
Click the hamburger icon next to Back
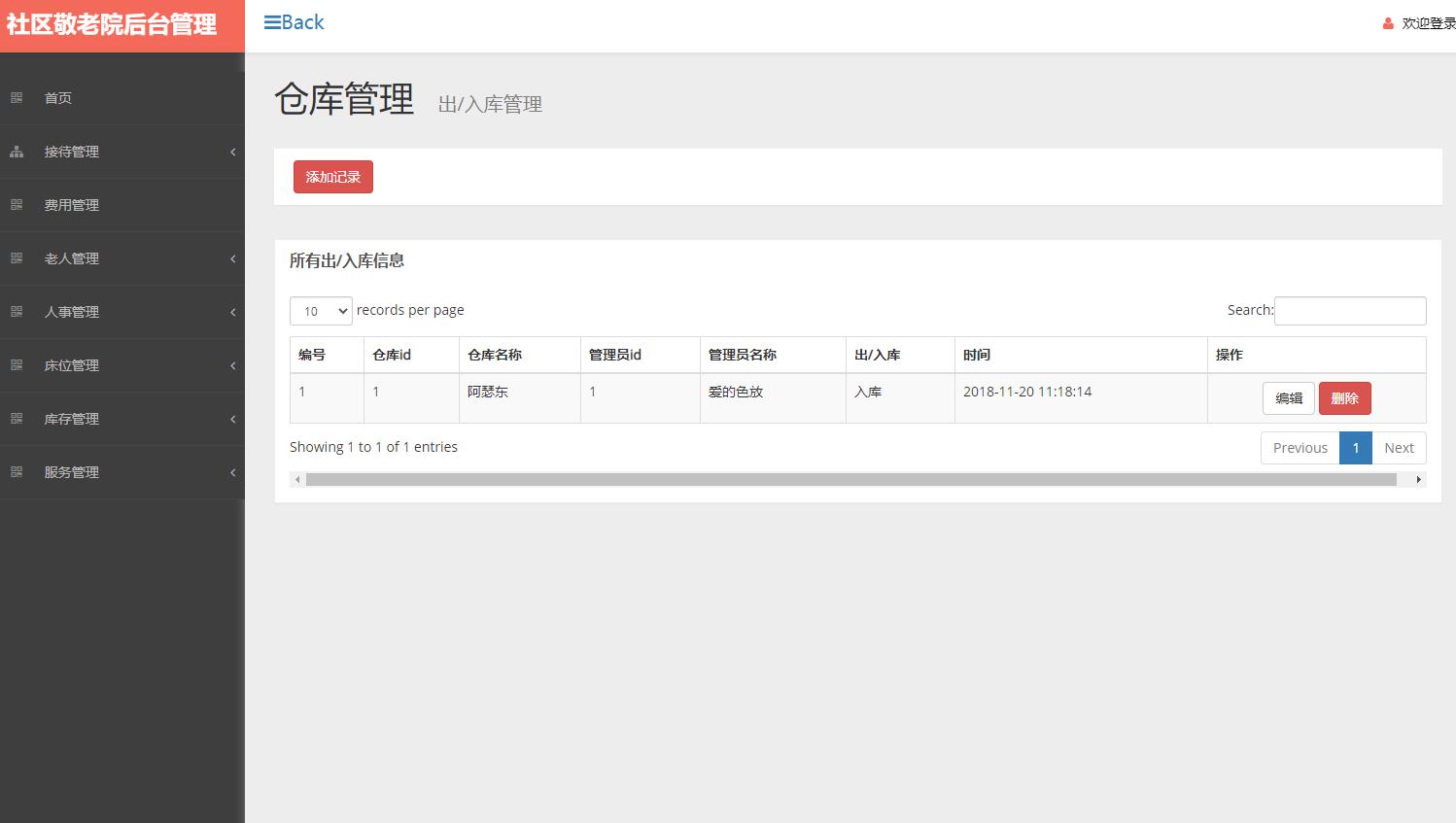[x=273, y=22]
